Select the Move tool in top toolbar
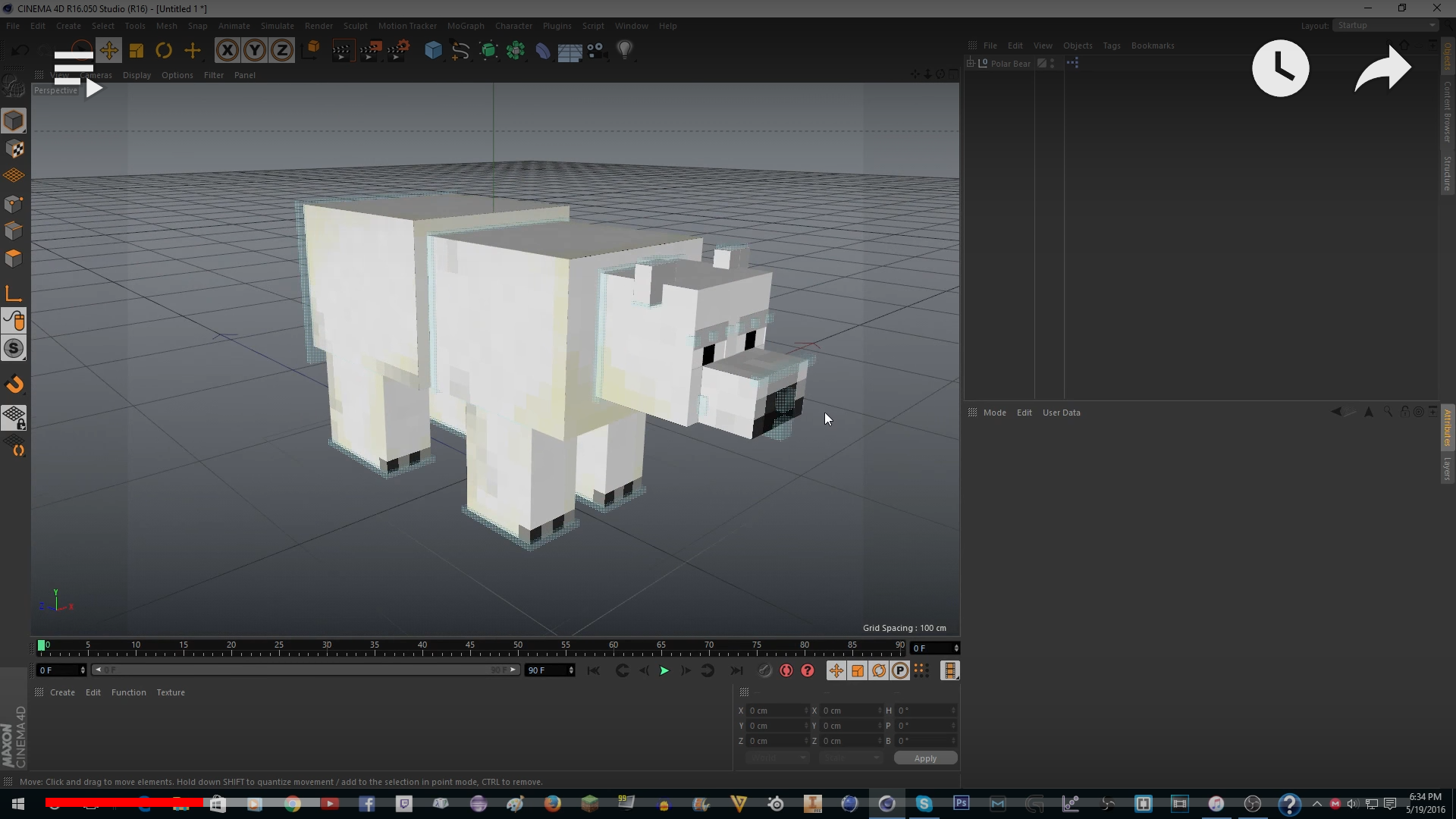 pos(108,51)
